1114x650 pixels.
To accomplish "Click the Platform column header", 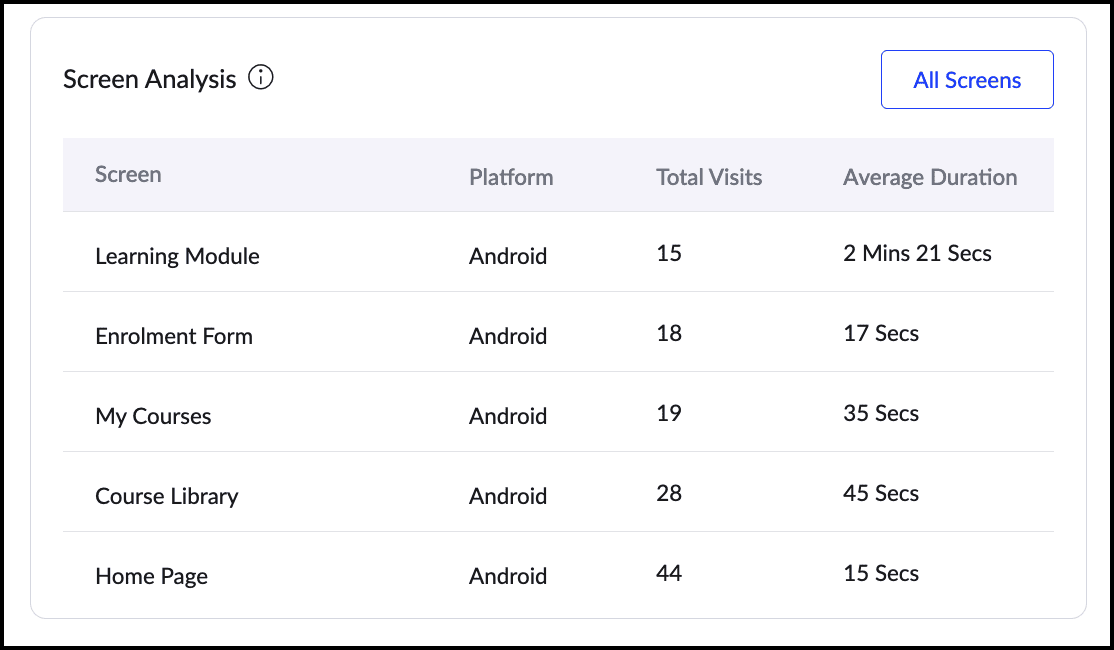I will 510,177.
